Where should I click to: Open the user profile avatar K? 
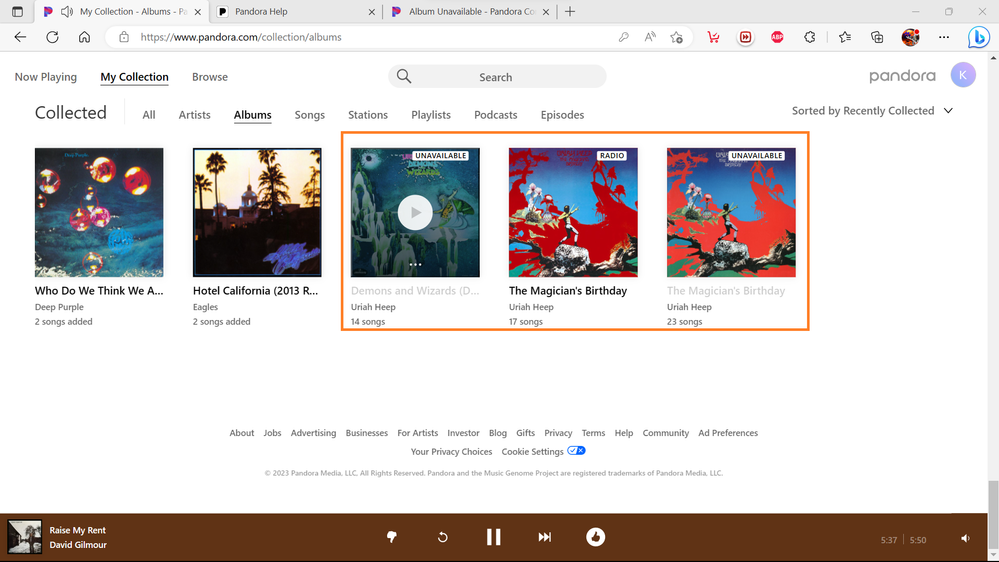[962, 76]
